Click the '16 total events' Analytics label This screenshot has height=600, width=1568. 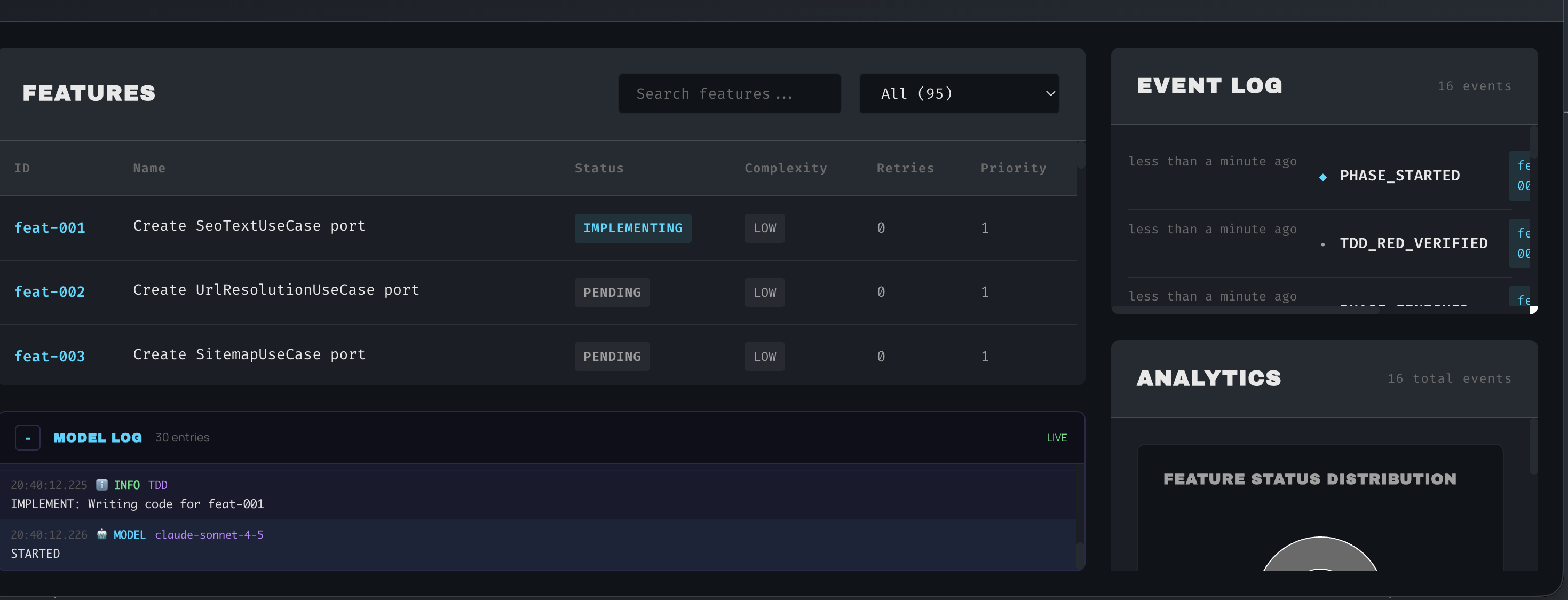[x=1450, y=378]
